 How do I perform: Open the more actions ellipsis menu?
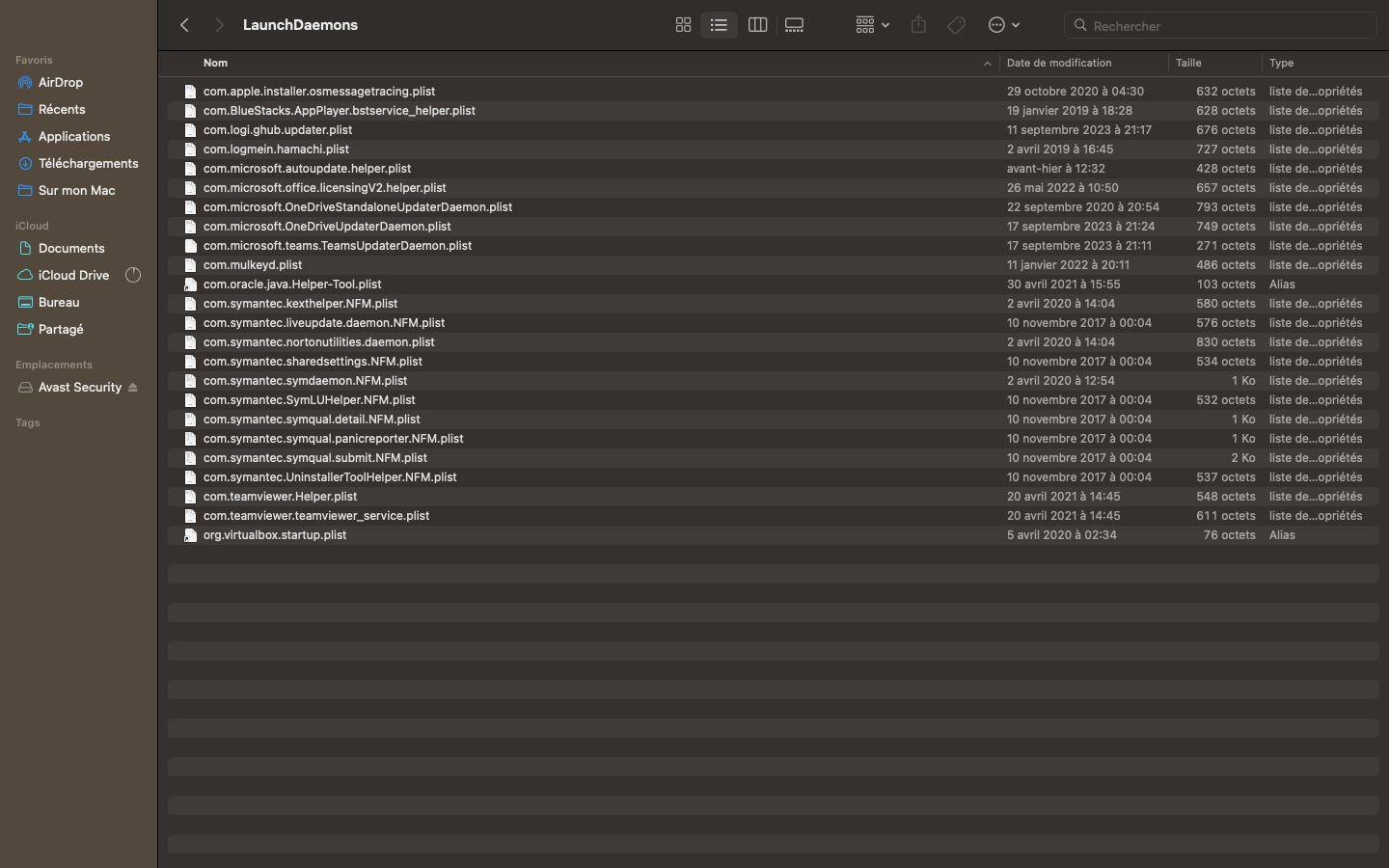[1003, 25]
